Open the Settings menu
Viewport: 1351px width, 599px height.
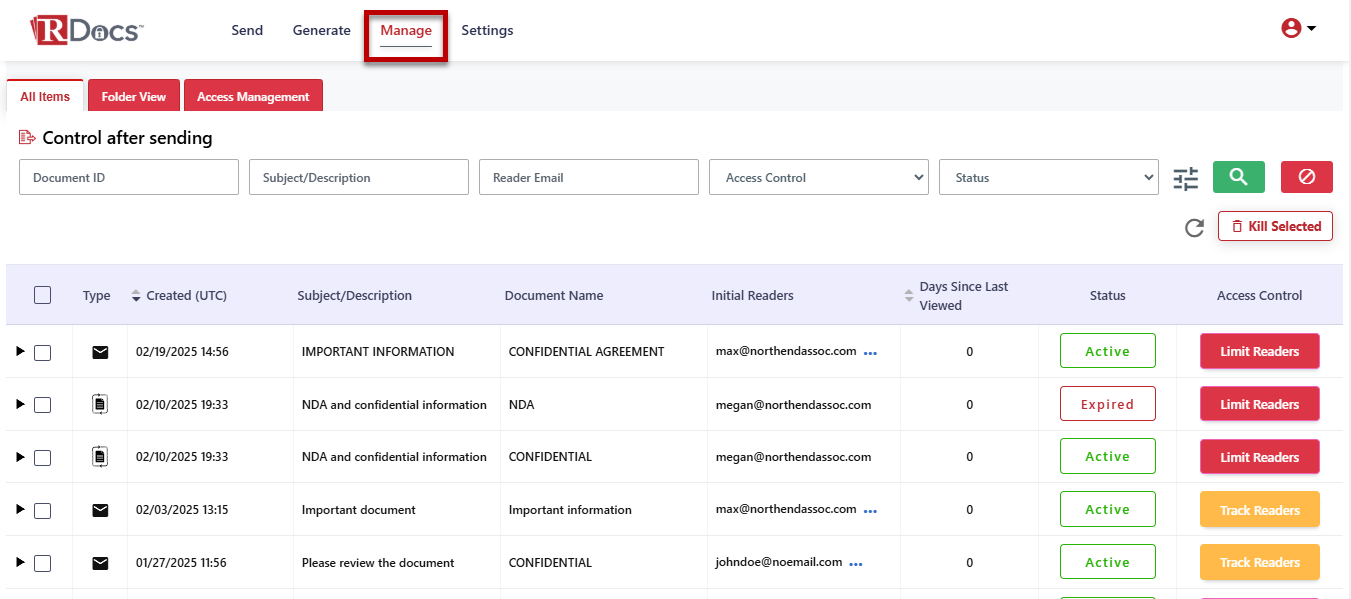(x=487, y=30)
